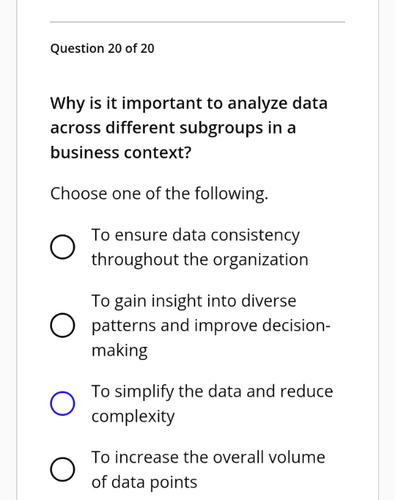The image size is (395, 500).
Task: Click the 'Question 20 of 20' heading
Action: coord(102,49)
